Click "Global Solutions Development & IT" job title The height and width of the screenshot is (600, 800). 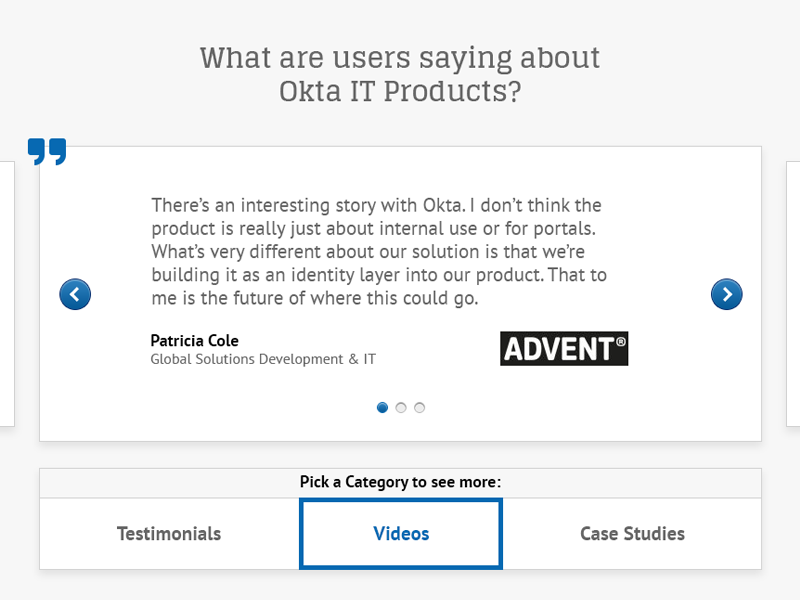coord(263,359)
